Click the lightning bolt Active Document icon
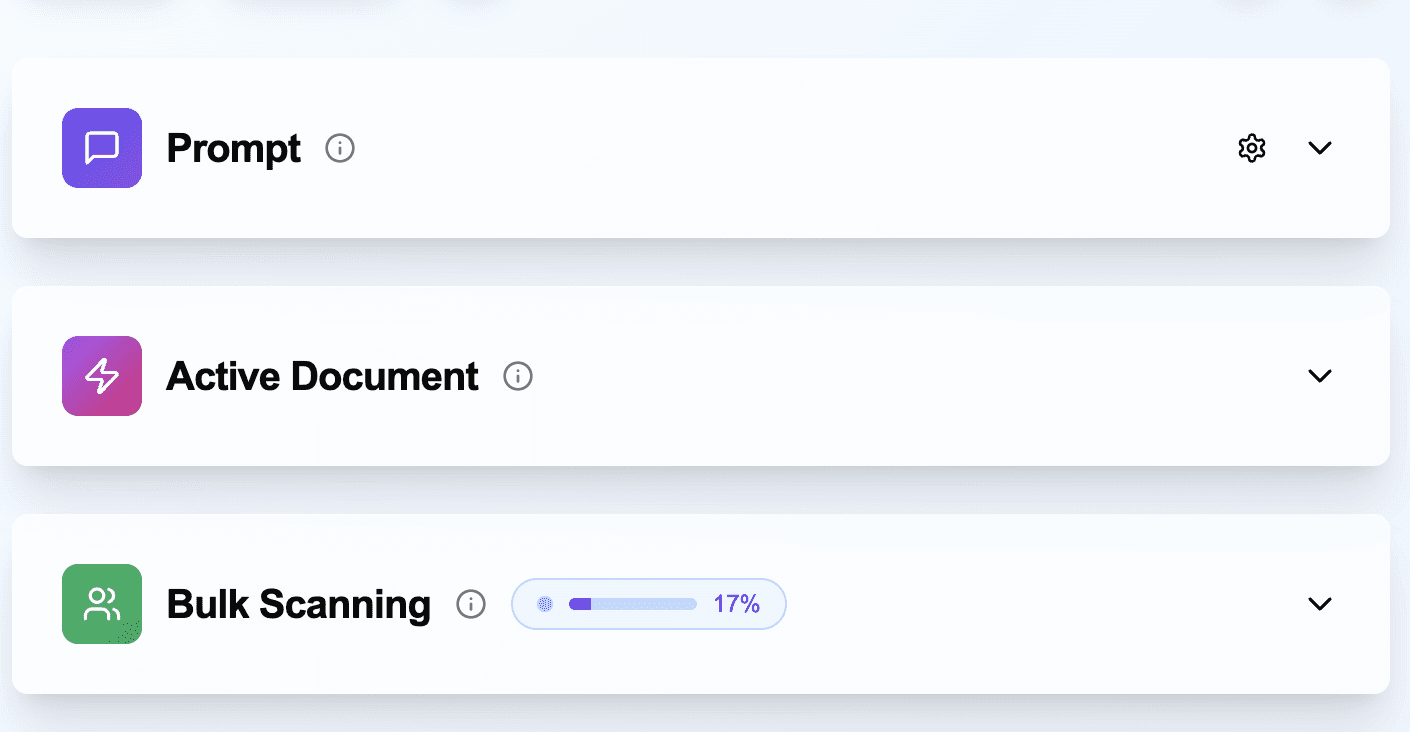 tap(102, 376)
